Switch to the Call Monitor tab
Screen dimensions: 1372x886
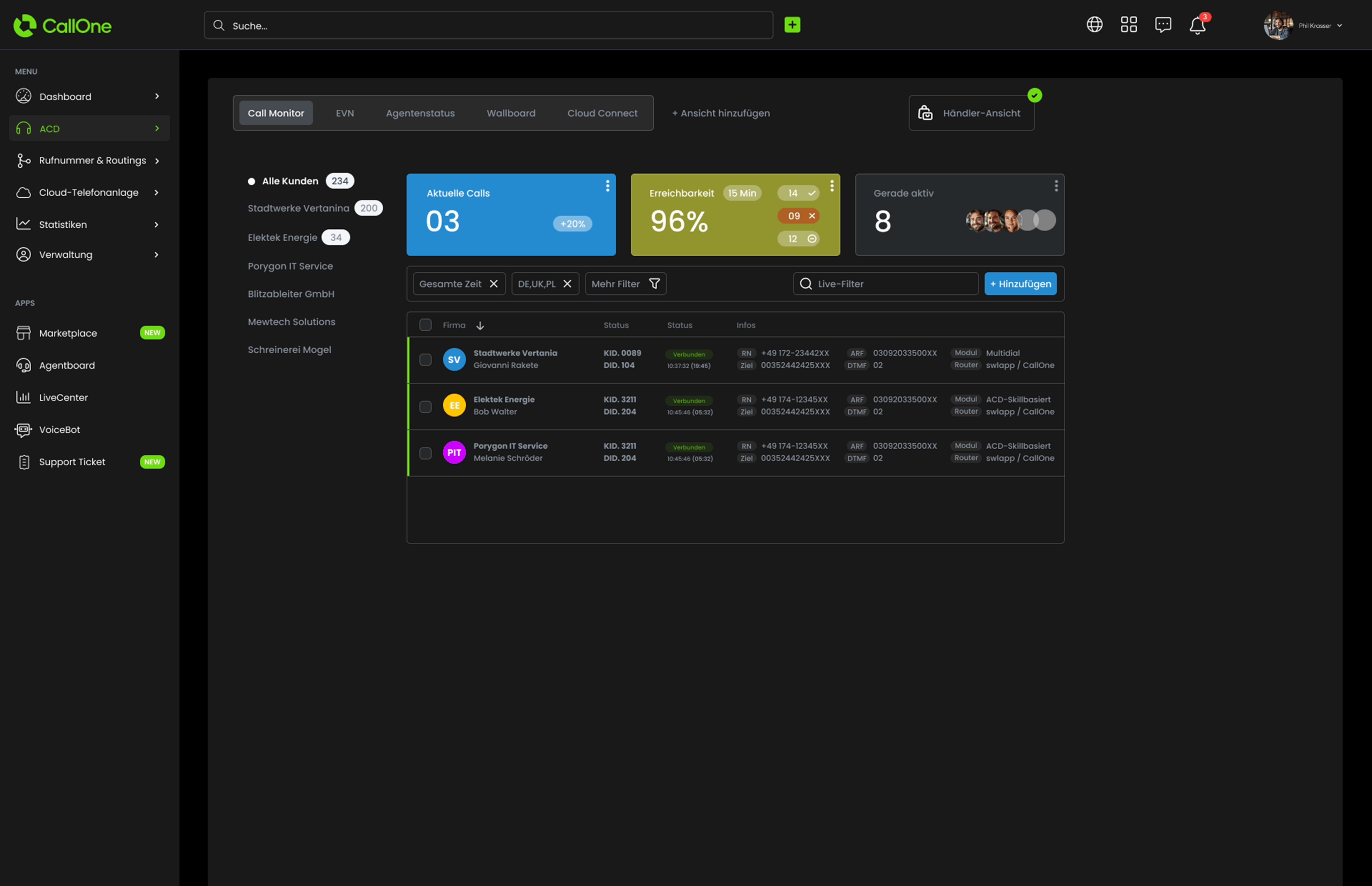point(276,113)
